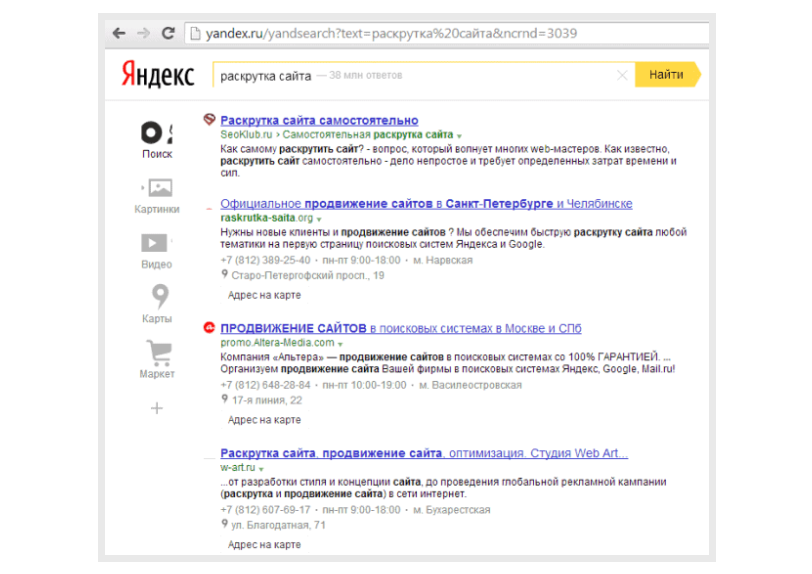Image resolution: width=812 pixels, height=574 pixels.
Task: Click Адрес на карте under Старо-Петергофский
Action: [x=264, y=295]
